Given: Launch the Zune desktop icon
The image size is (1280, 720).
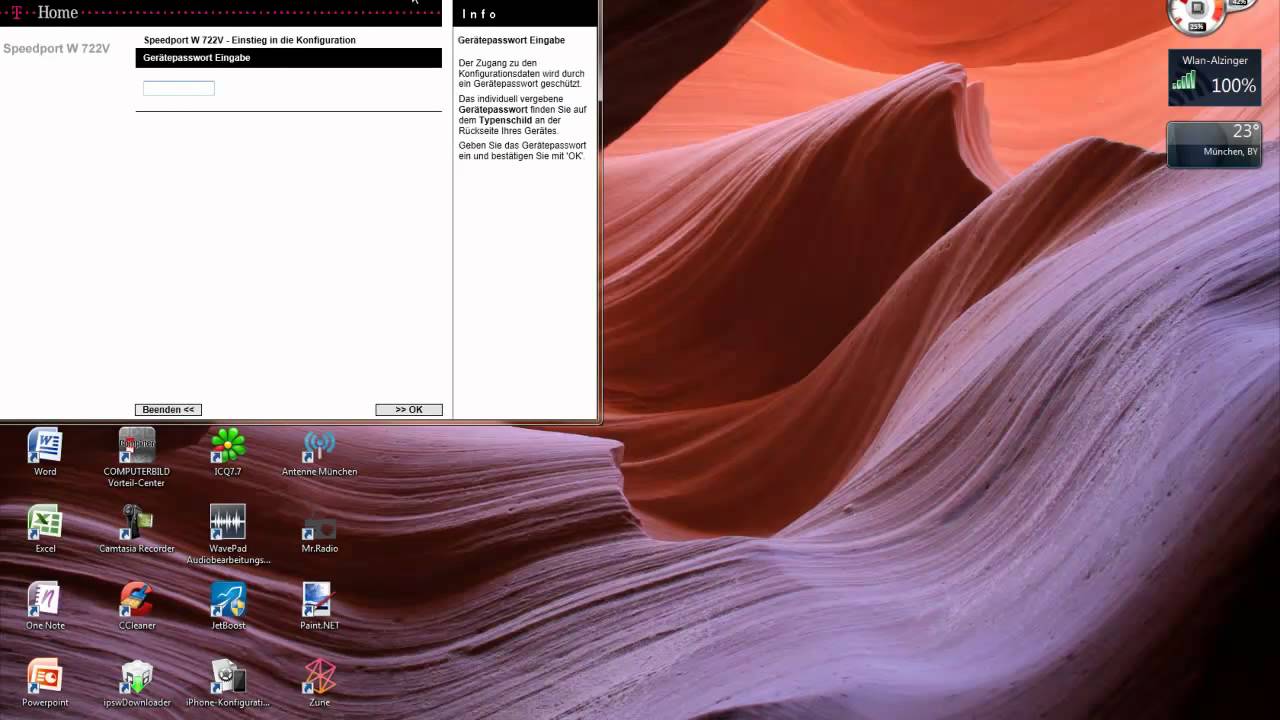Looking at the screenshot, I should coord(319,683).
